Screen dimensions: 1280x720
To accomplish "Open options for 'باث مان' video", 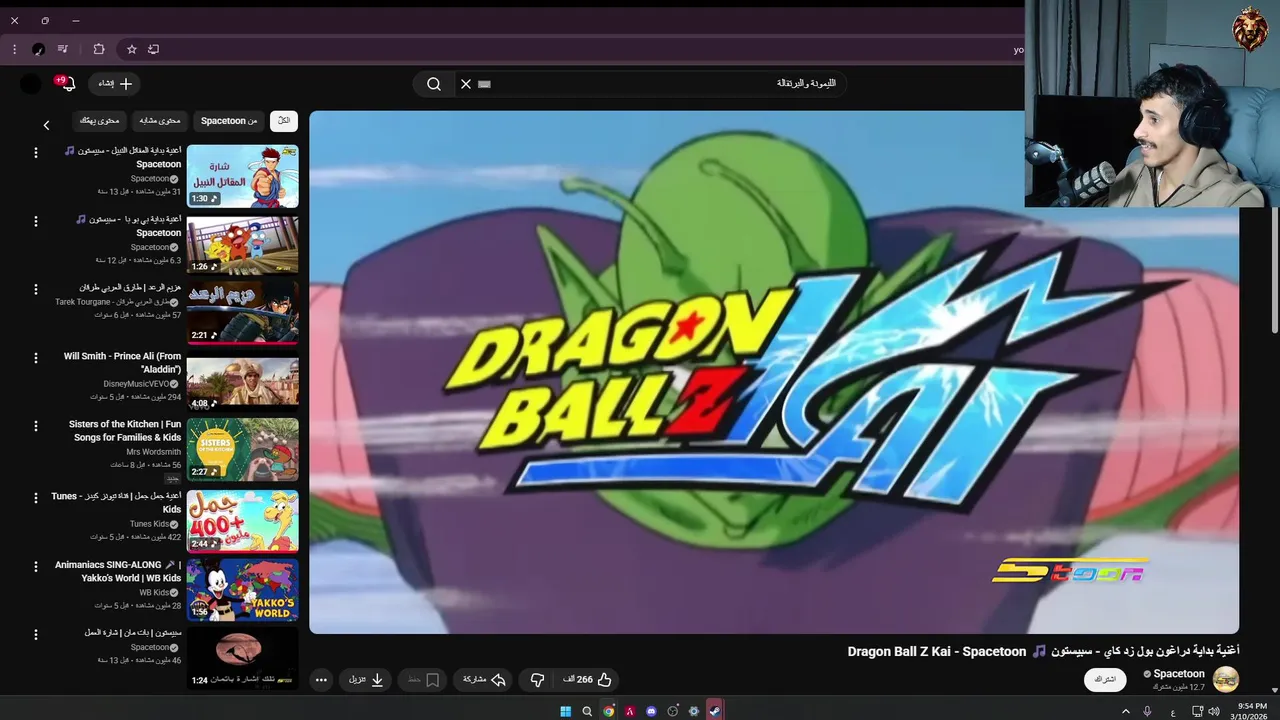I will pos(36,634).
